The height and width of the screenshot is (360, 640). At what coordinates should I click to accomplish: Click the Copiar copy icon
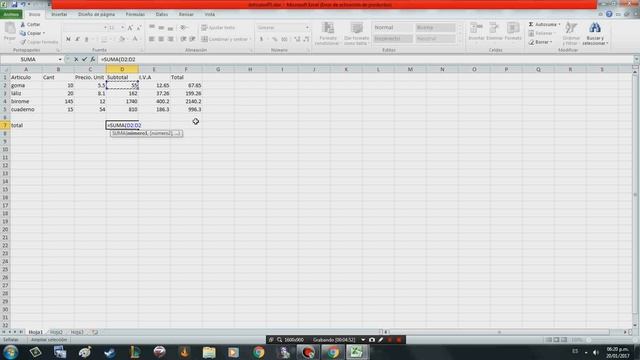click(x=23, y=33)
